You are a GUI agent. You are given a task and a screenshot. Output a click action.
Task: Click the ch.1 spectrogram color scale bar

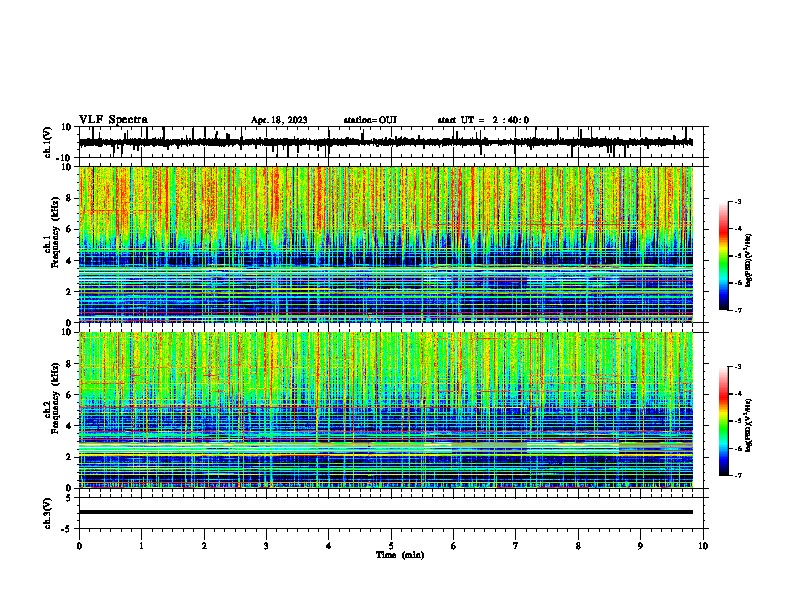pos(724,256)
